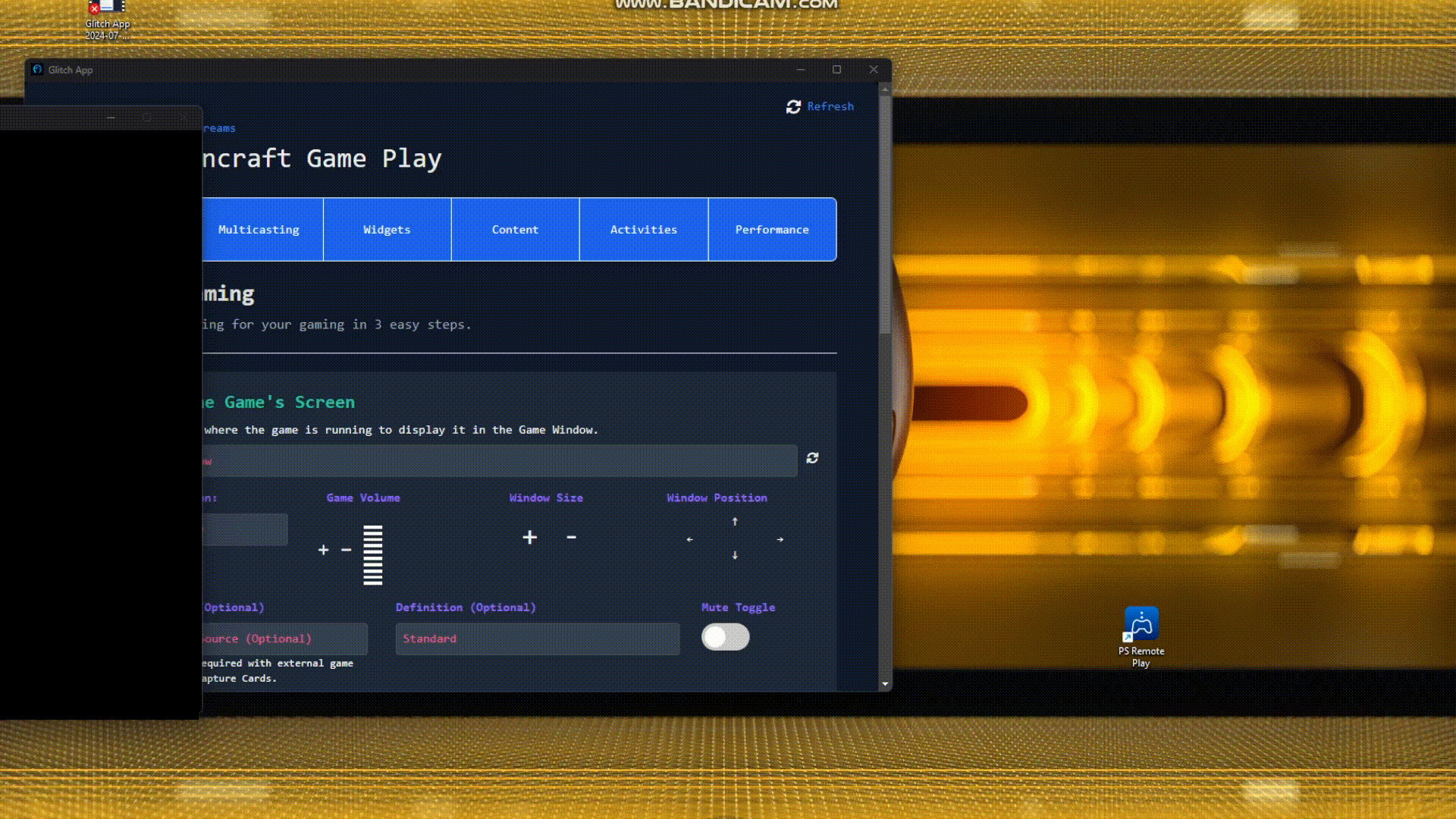
Task: Open the Content tab settings
Action: (x=515, y=229)
